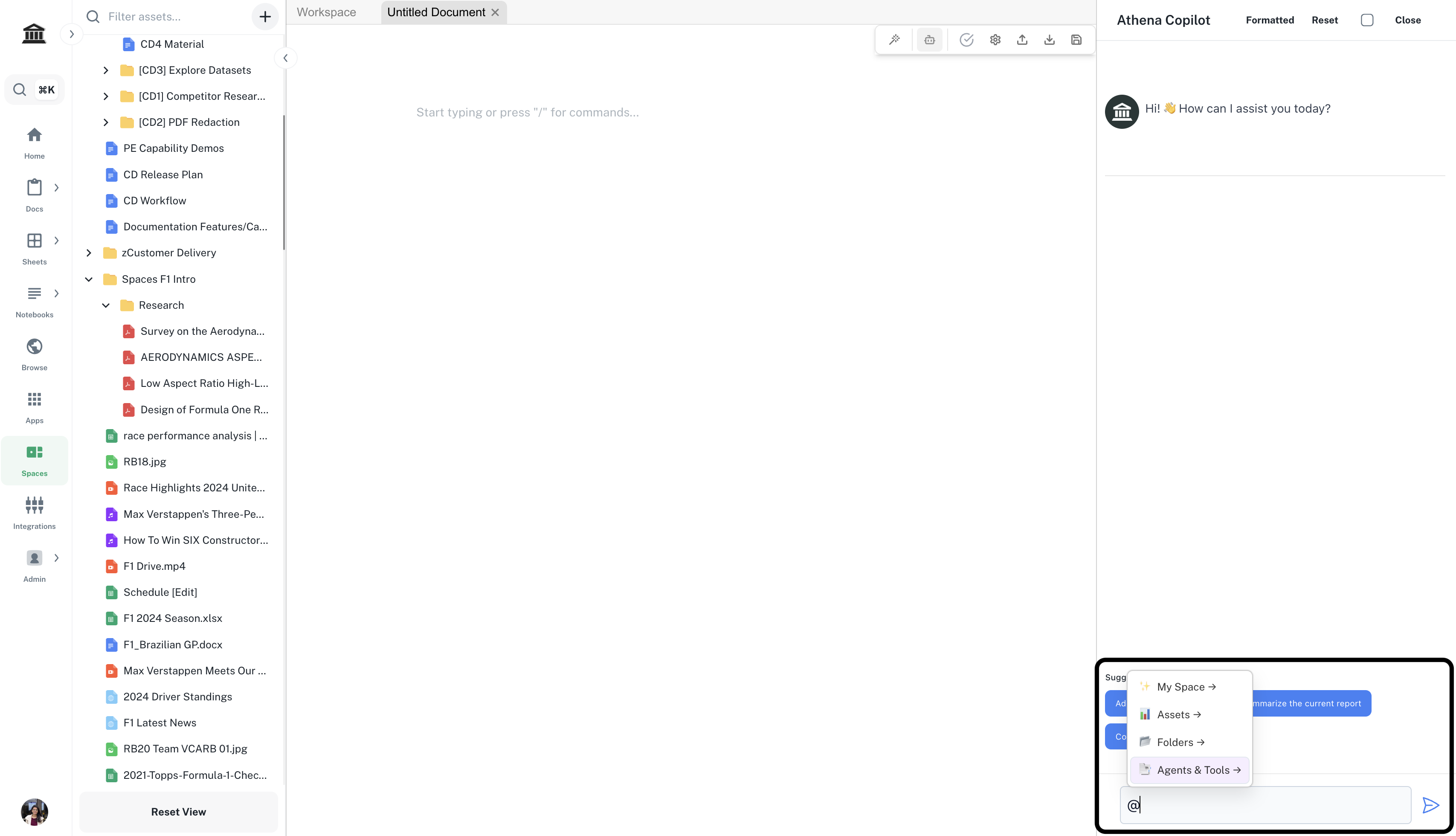1456x836 pixels.
Task: Save the document with the floppy disk icon
Action: coord(1076,40)
